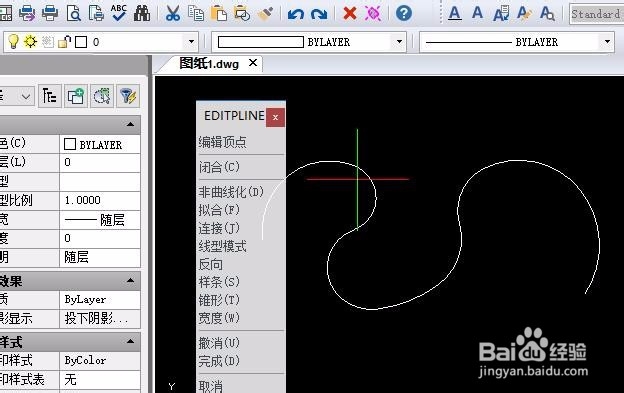Image resolution: width=624 pixels, height=393 pixels.
Task: Collapse the top properties section
Action: [x=130, y=125]
